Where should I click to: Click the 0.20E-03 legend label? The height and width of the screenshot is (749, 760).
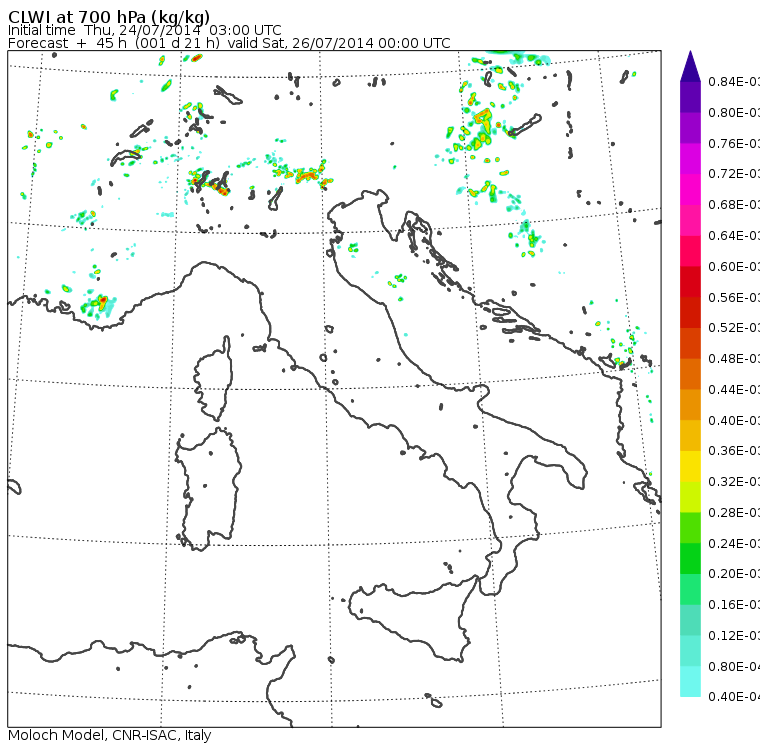[734, 574]
